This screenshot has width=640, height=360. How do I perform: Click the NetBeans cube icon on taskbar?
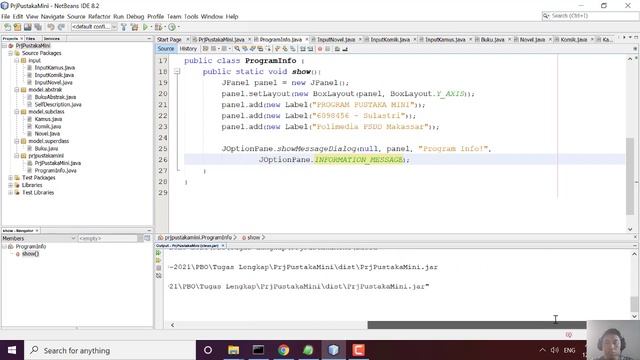[333, 350]
